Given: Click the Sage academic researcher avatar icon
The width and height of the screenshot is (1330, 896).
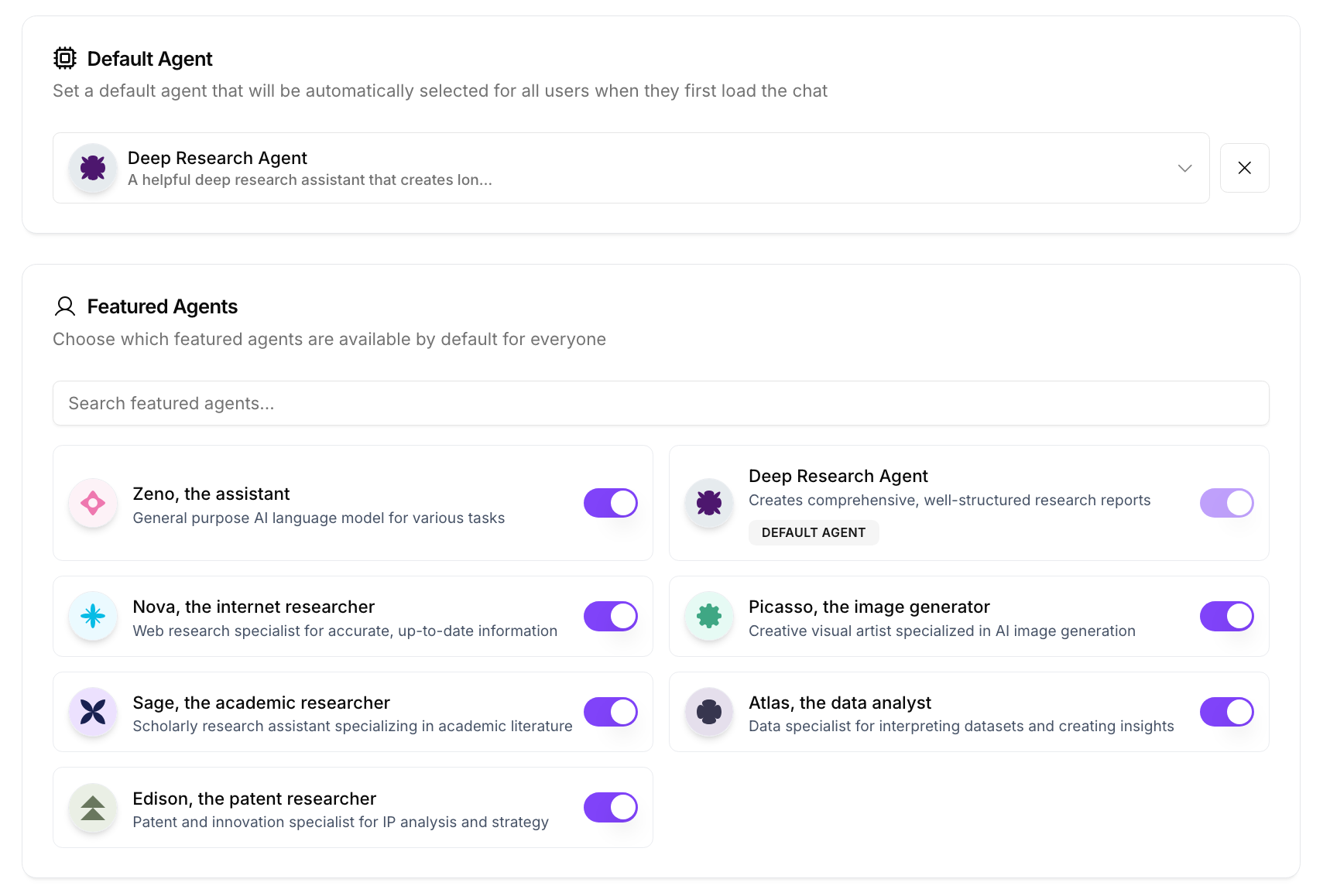Looking at the screenshot, I should 93,712.
